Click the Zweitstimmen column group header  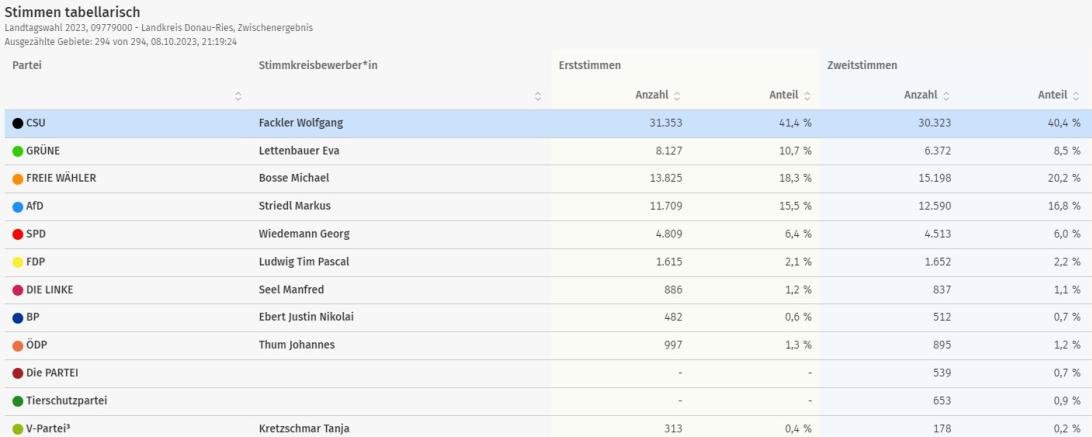click(862, 66)
